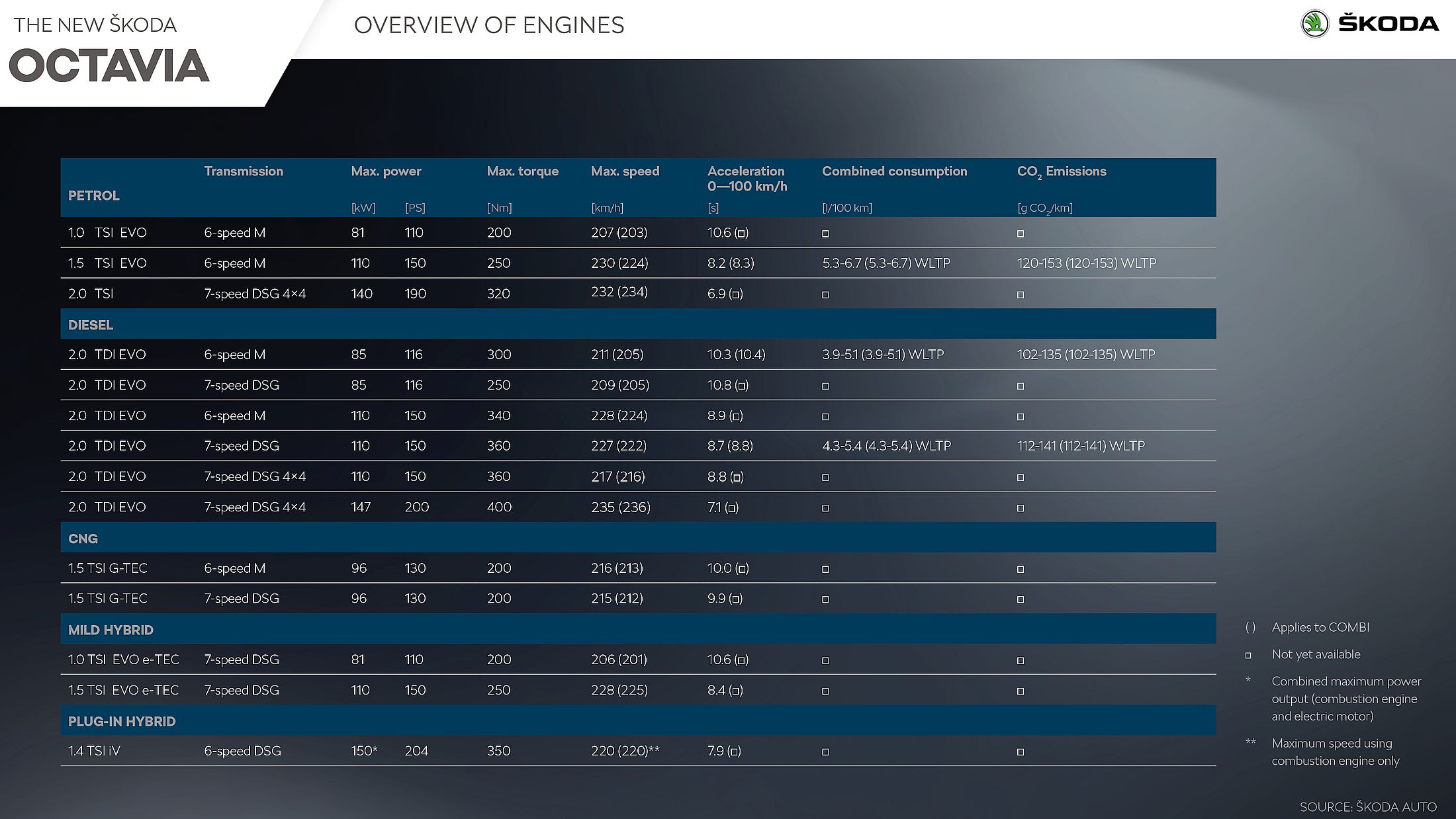The height and width of the screenshot is (819, 1456).
Task: Click the CO2 Emissions column header
Action: click(x=1061, y=172)
